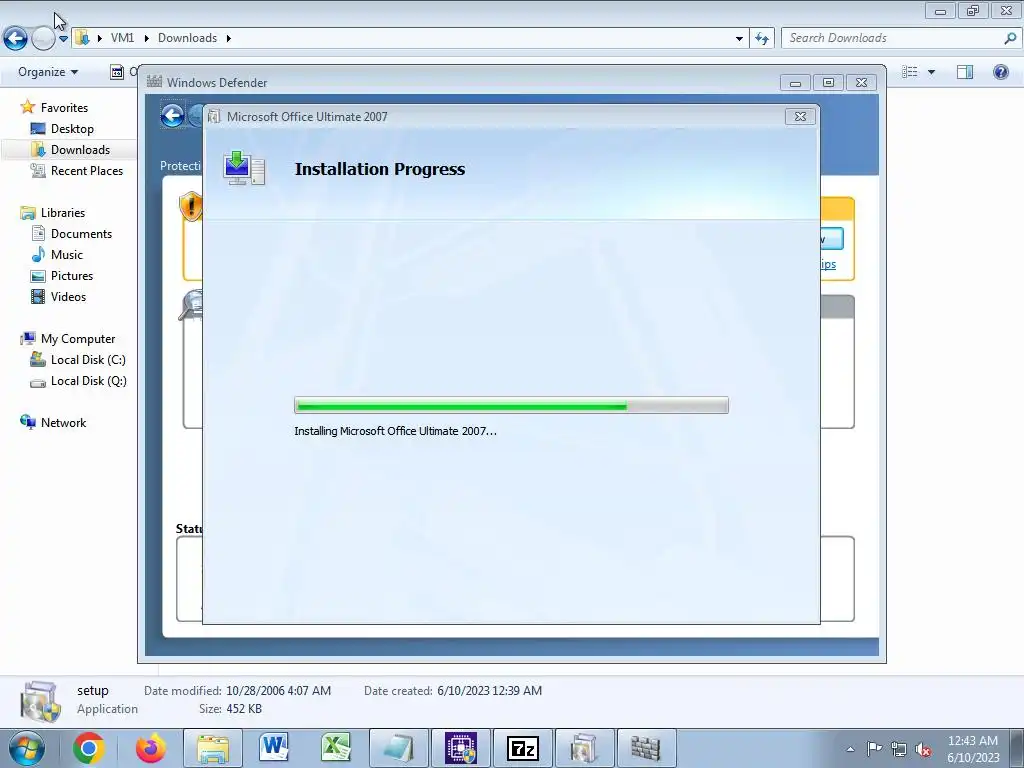1024x768 pixels.
Task: Click the refresh button beside address bar
Action: tap(762, 39)
